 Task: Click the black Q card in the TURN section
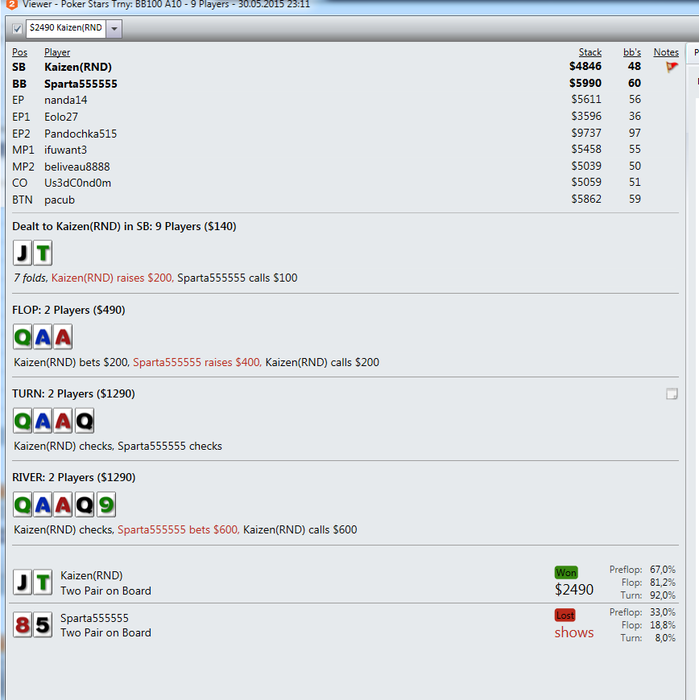click(x=84, y=421)
